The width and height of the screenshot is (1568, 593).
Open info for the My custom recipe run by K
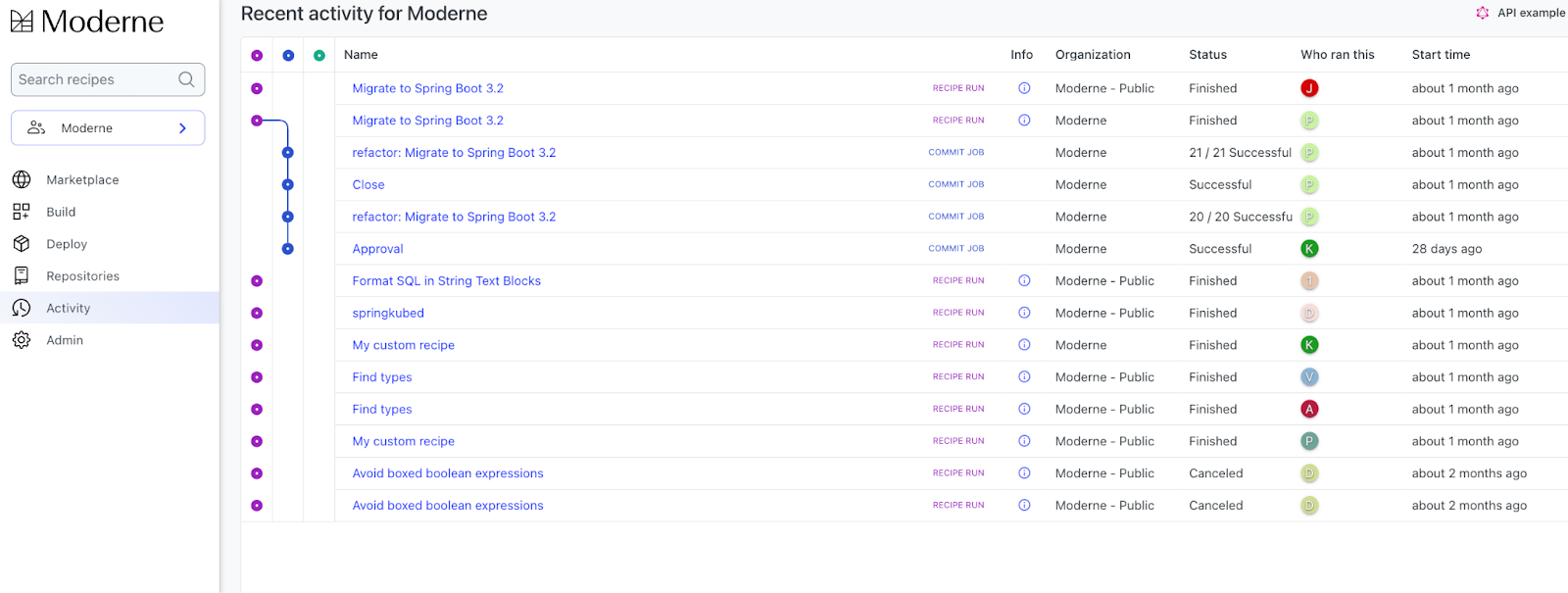[x=1024, y=345]
